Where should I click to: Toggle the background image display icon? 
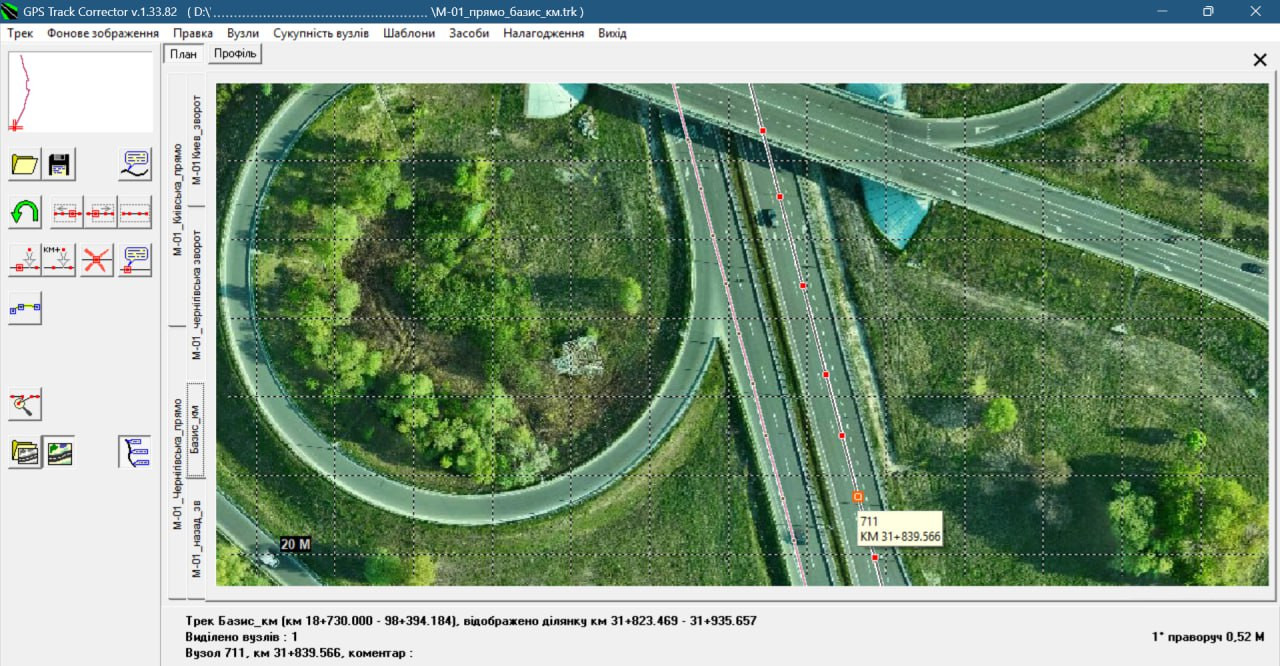point(60,453)
